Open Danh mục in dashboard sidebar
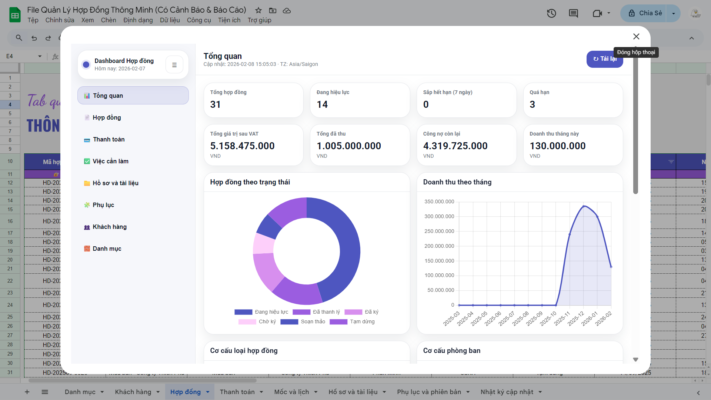This screenshot has height=400, width=711. (107, 248)
